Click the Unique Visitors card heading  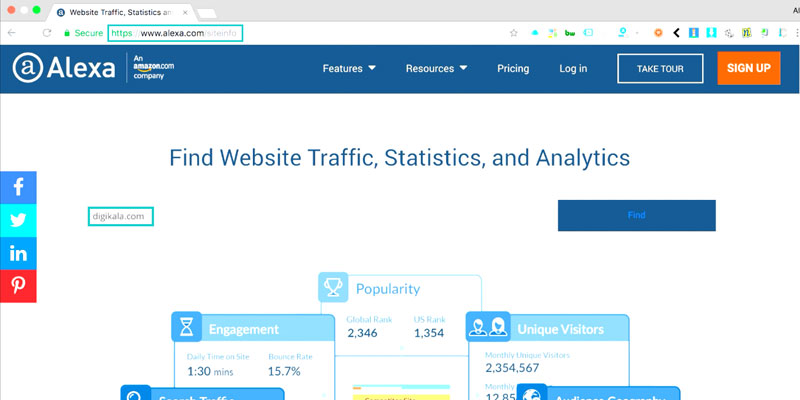click(x=560, y=330)
